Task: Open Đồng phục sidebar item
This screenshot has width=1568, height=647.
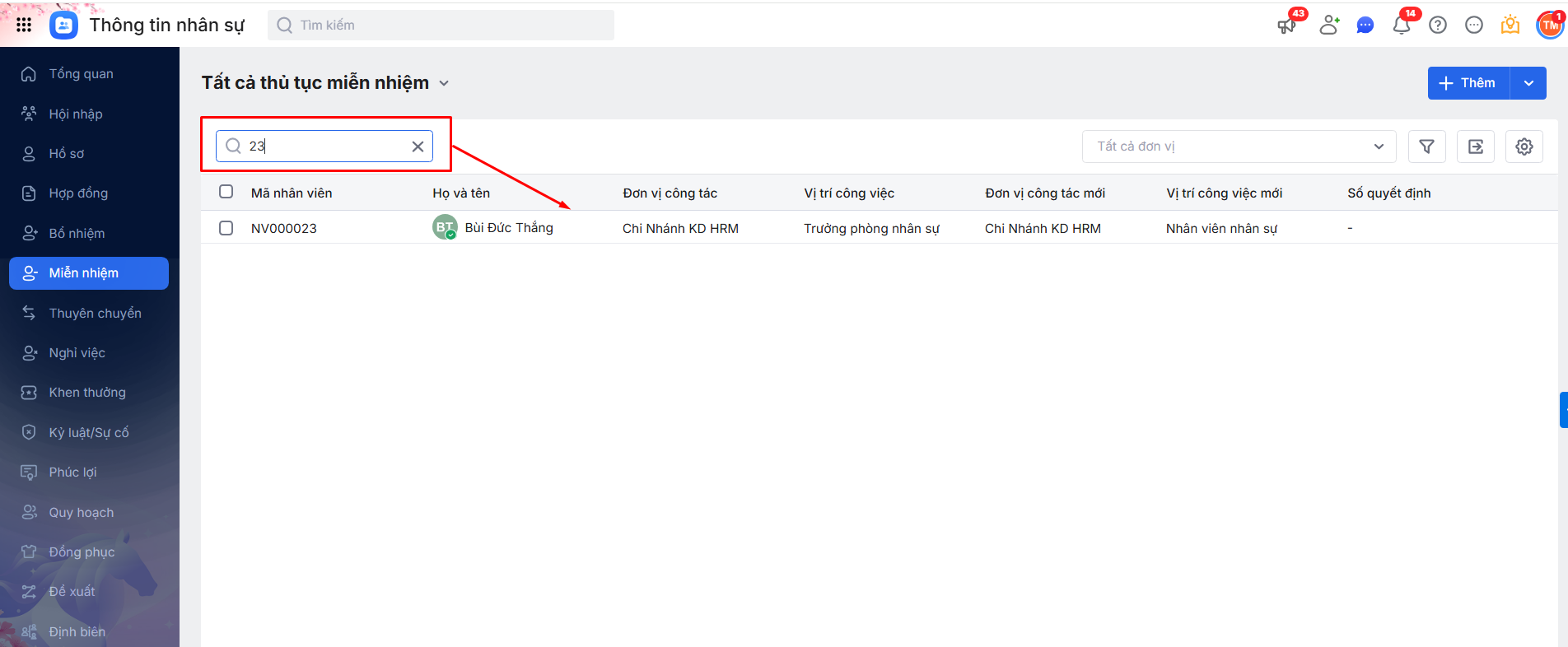Action: click(x=89, y=552)
